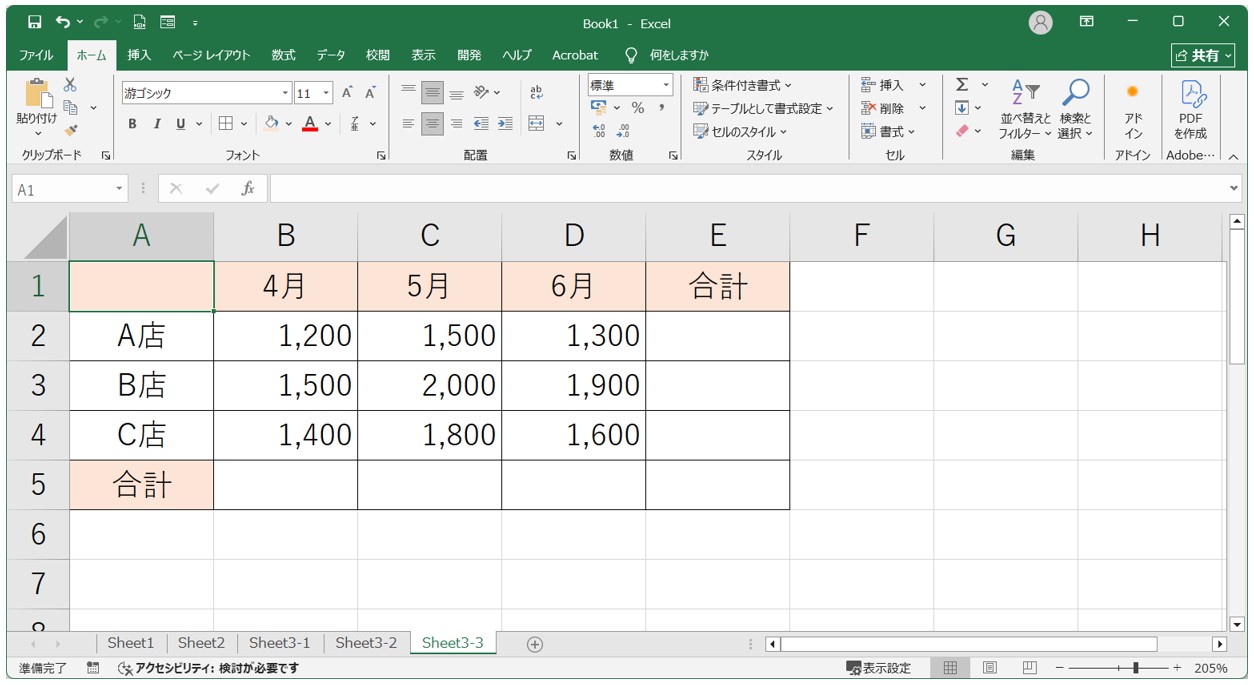Click the Borders grid icon
Screen dimensions: 1254x685
(x=226, y=124)
